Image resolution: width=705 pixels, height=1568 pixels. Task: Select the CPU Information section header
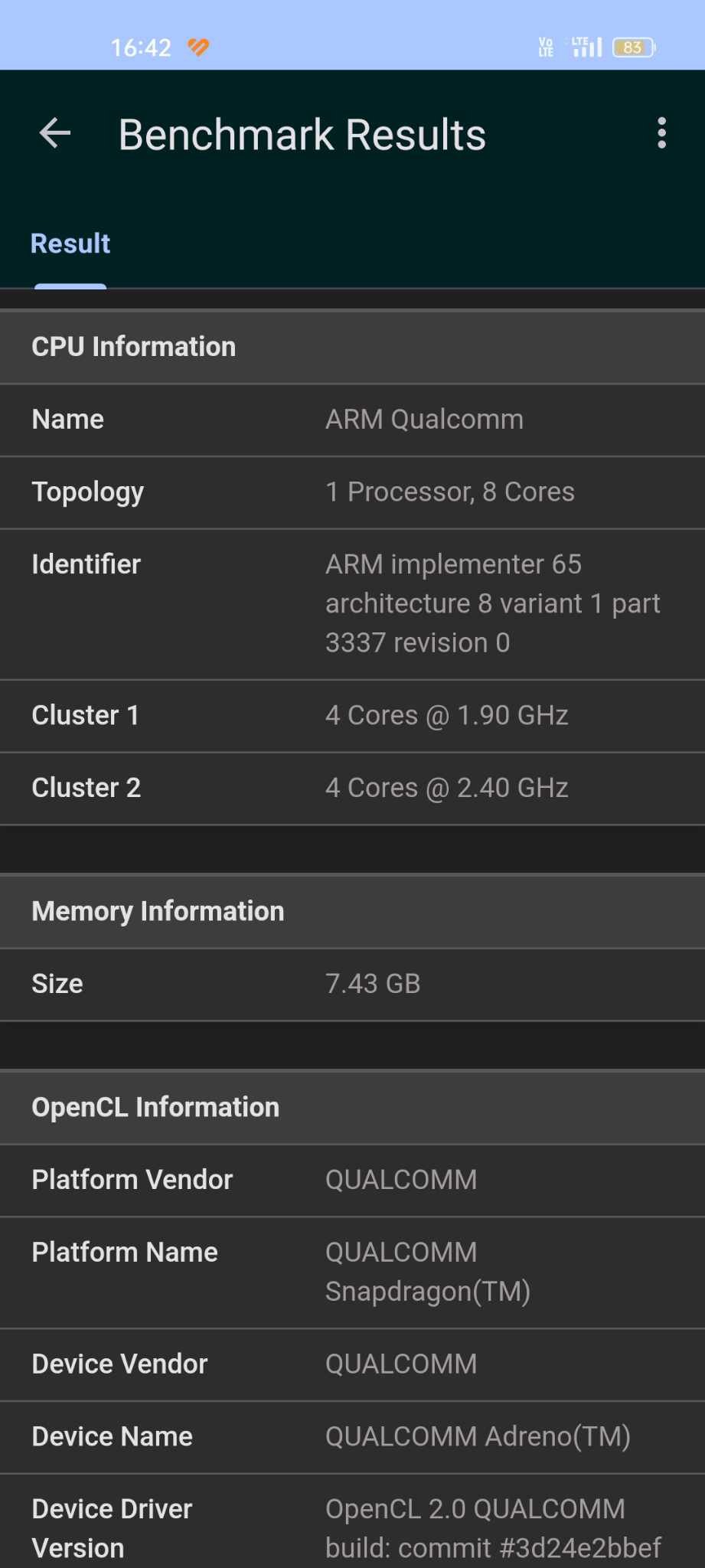[x=352, y=347]
